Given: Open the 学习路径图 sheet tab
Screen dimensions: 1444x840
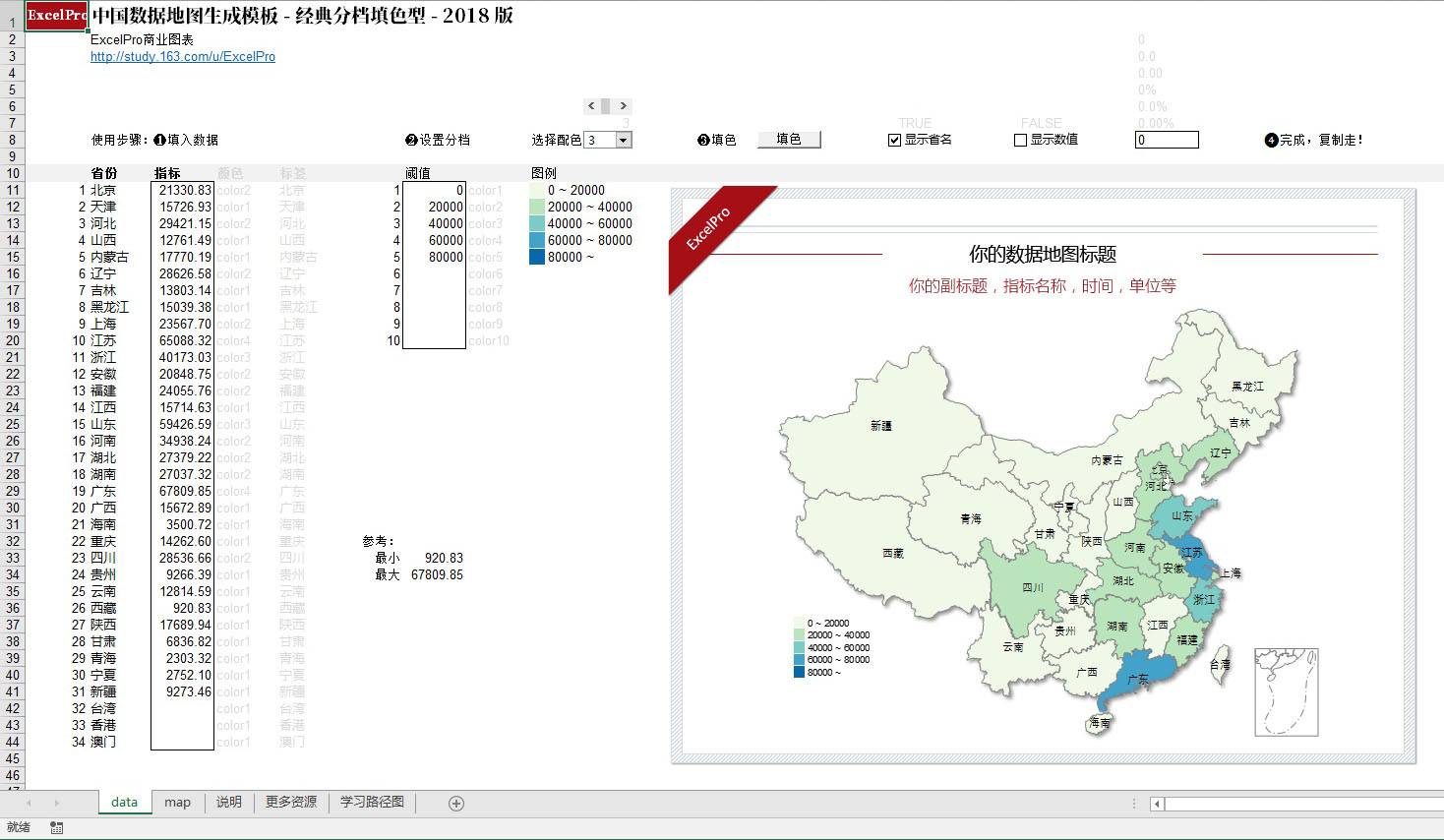Looking at the screenshot, I should tap(371, 803).
